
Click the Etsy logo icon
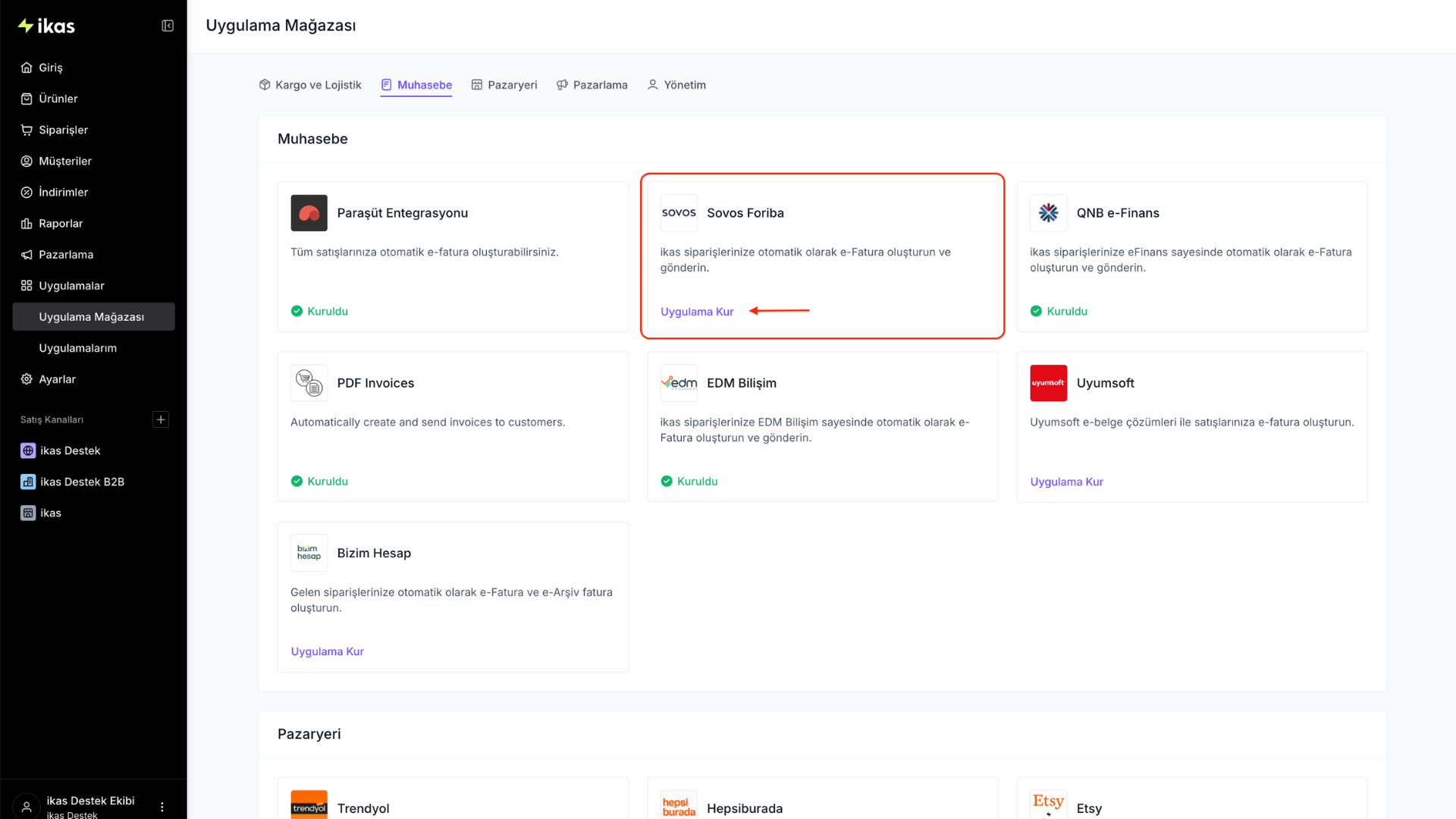(x=1049, y=805)
